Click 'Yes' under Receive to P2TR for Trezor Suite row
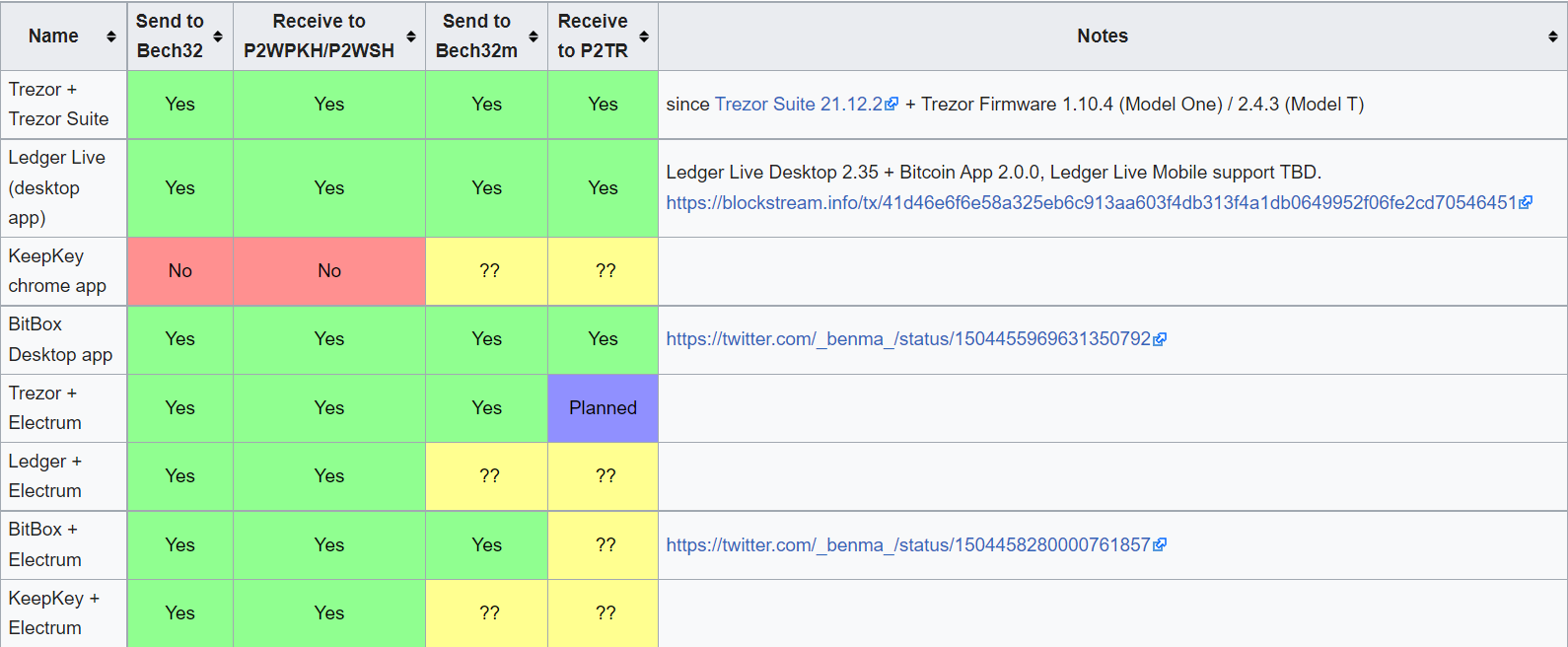This screenshot has width=1568, height=647. (603, 104)
